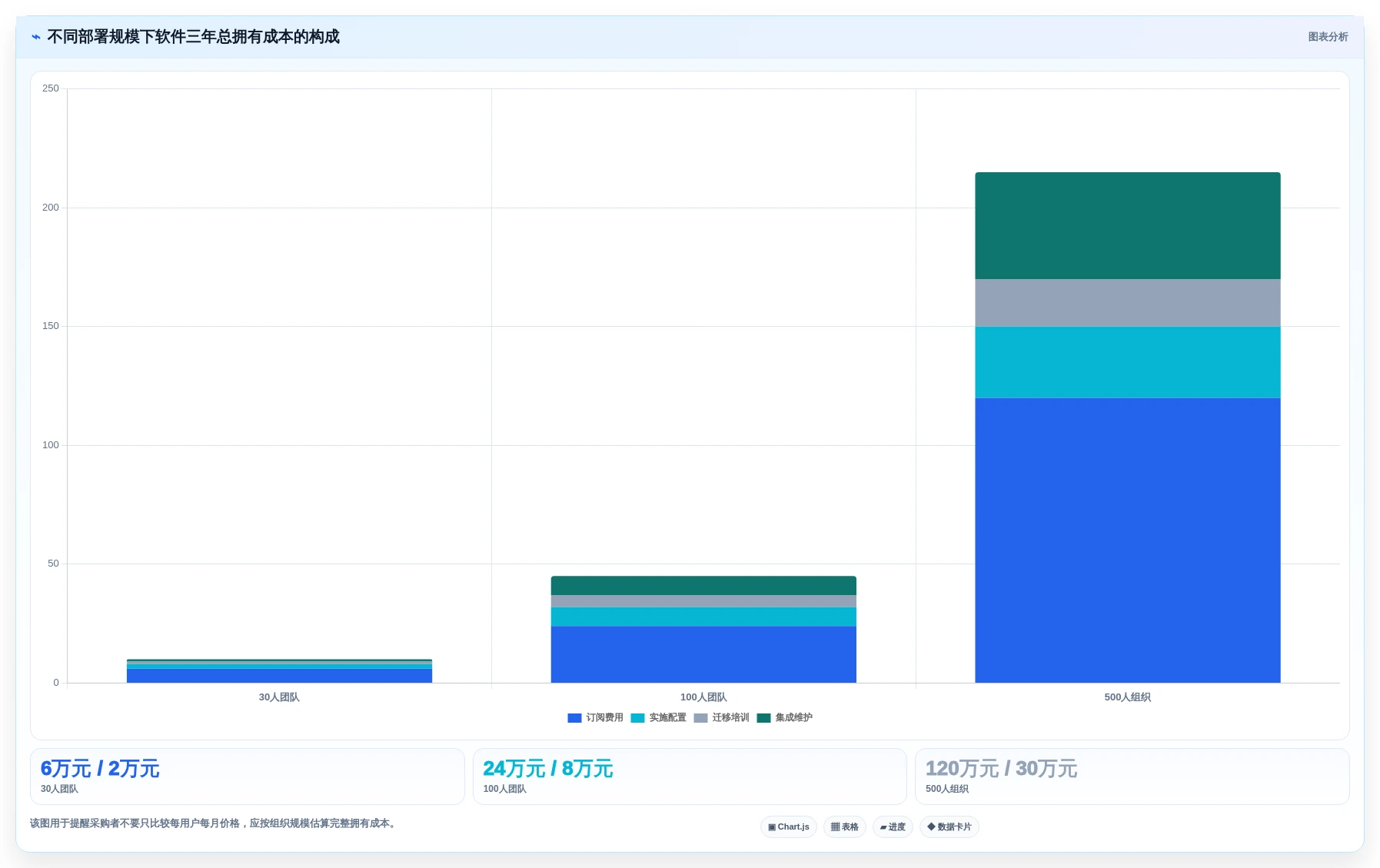
Task: Open the 6万元 / 2万元 data card
Action: (248, 777)
